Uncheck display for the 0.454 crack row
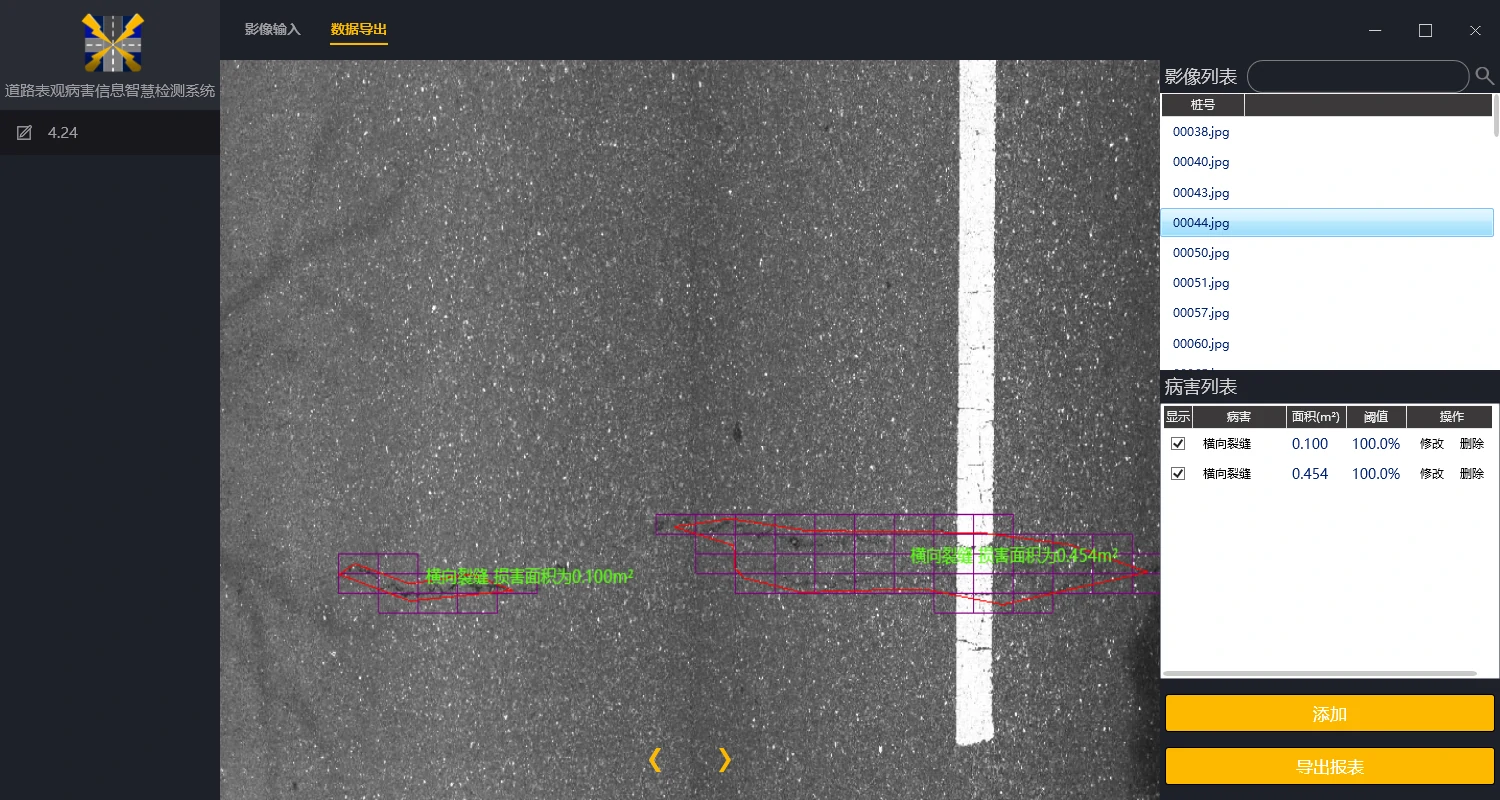Image resolution: width=1500 pixels, height=800 pixels. coord(1178,473)
